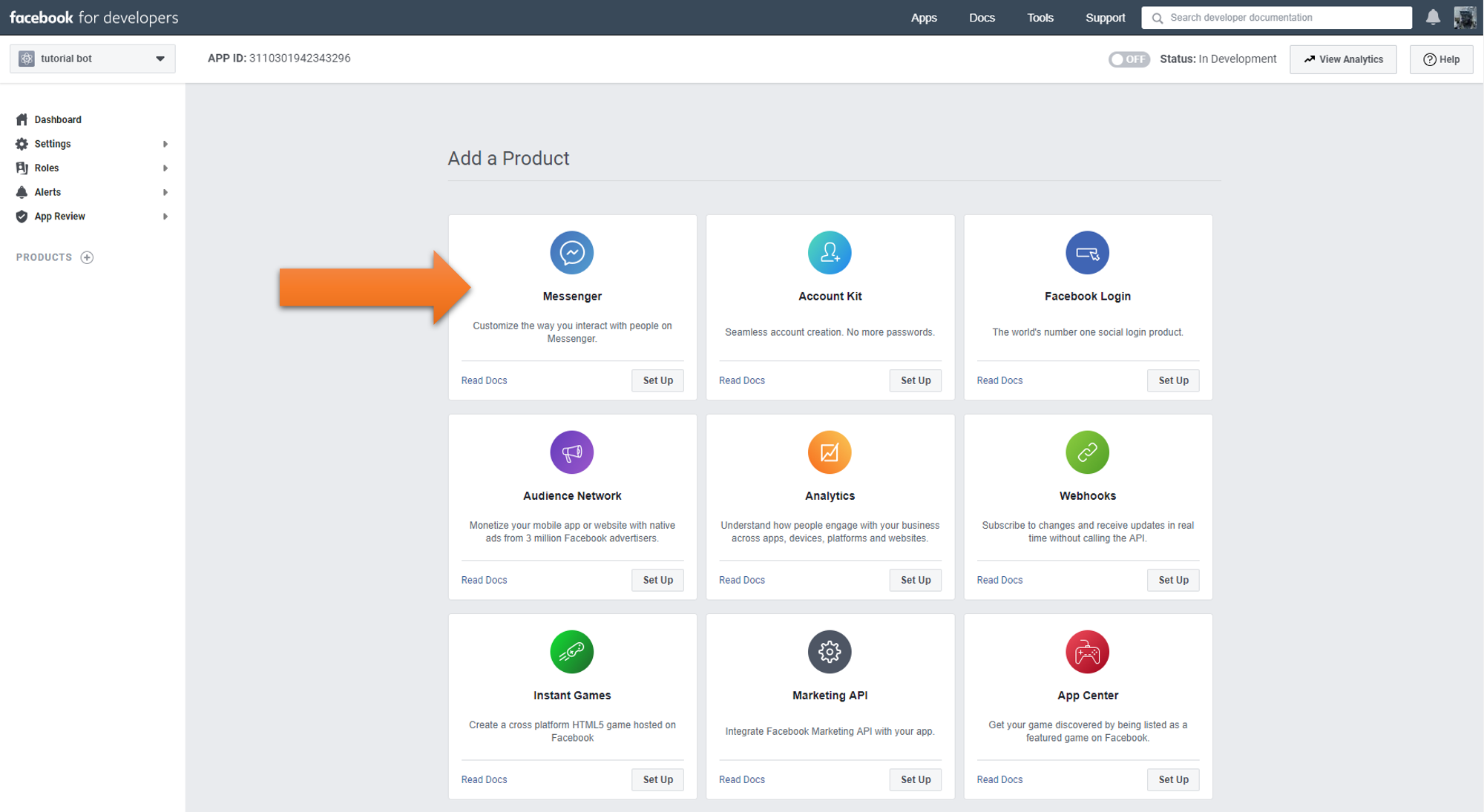
Task: Click the Audience Network megaphone icon
Action: [x=571, y=452]
